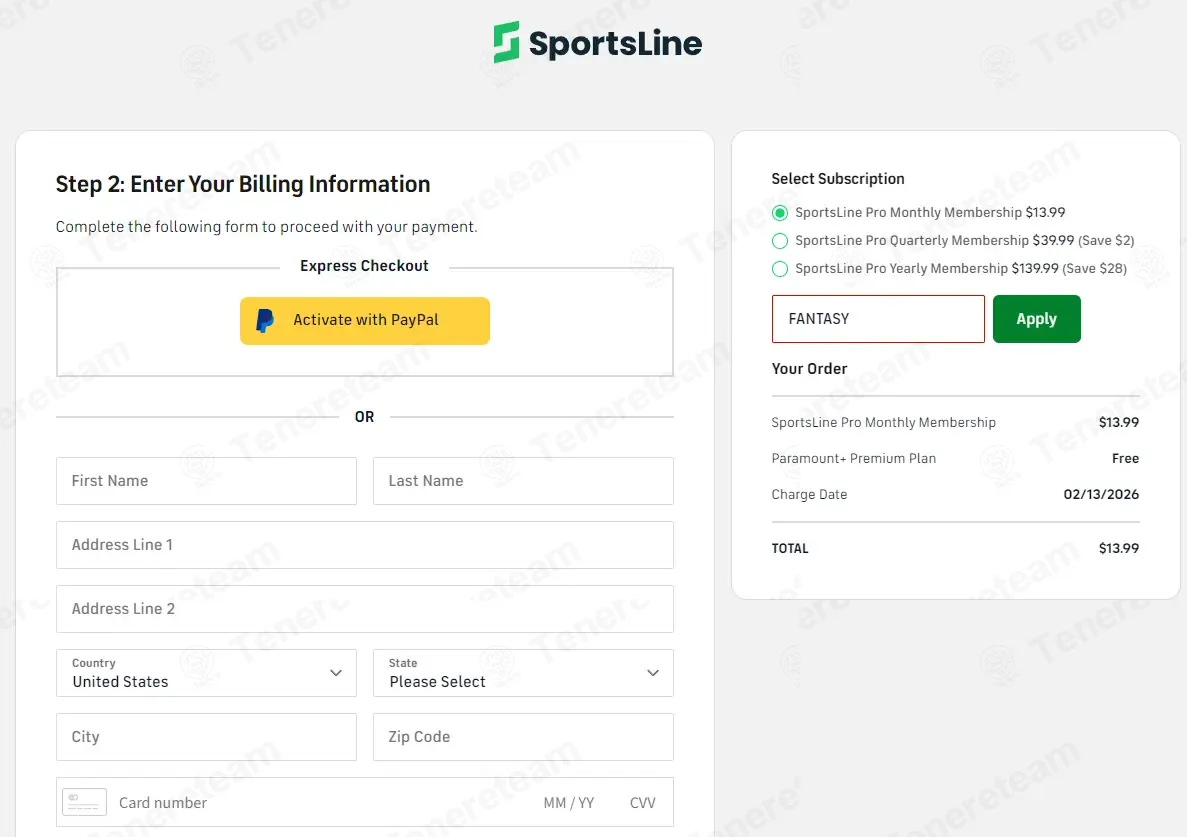
Task: Click the TOTAL label
Action: point(790,549)
